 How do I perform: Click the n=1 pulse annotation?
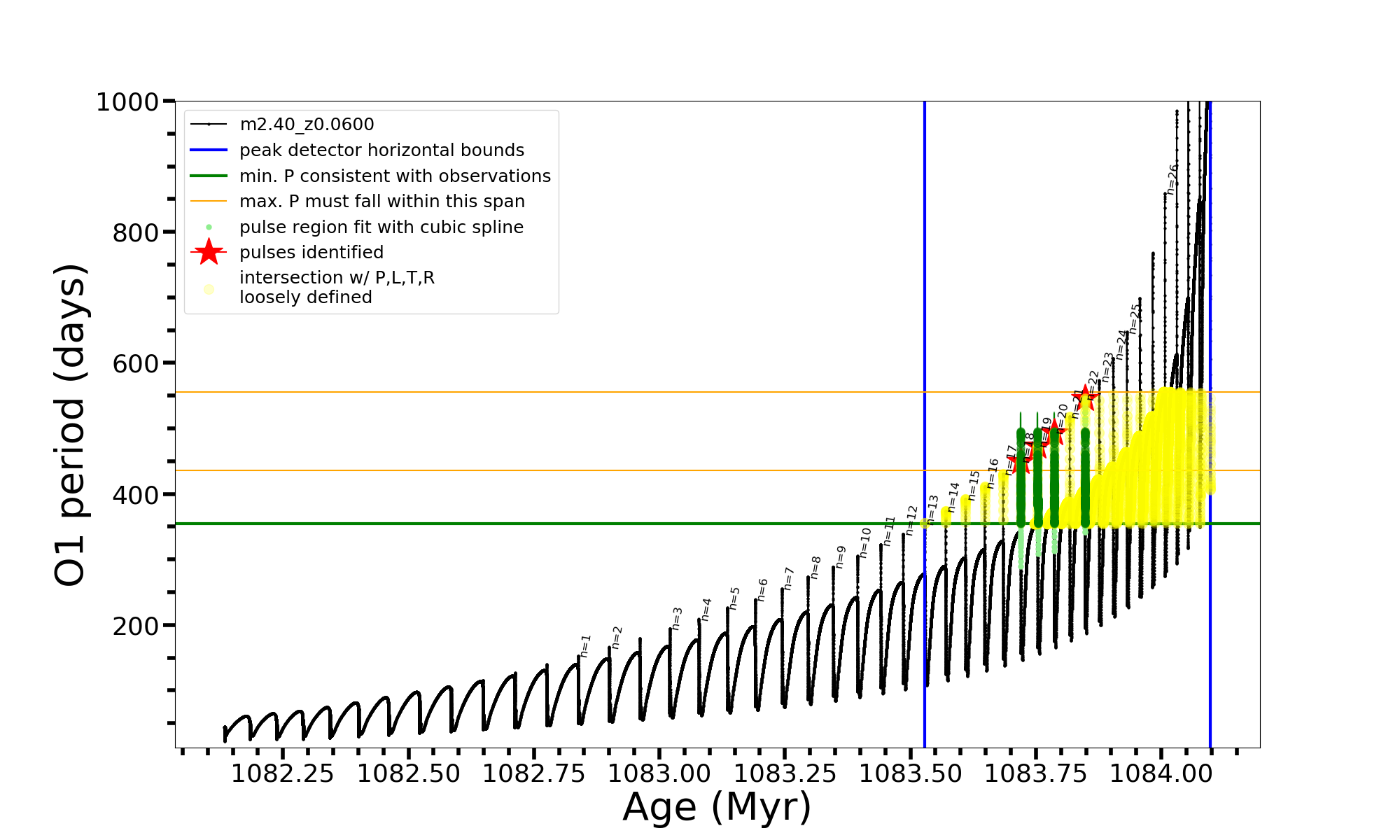click(x=586, y=646)
